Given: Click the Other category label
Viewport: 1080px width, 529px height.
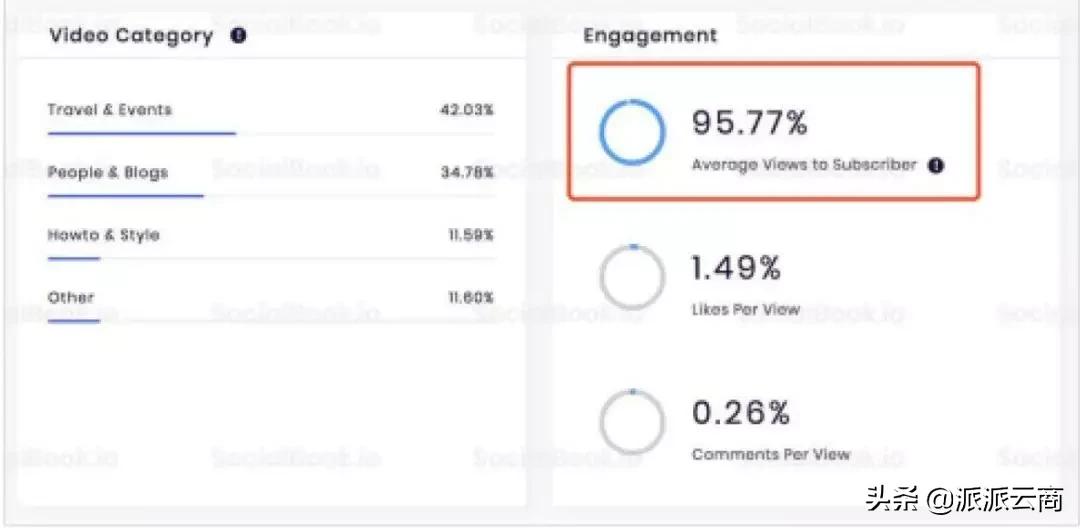Looking at the screenshot, I should click(71, 297).
